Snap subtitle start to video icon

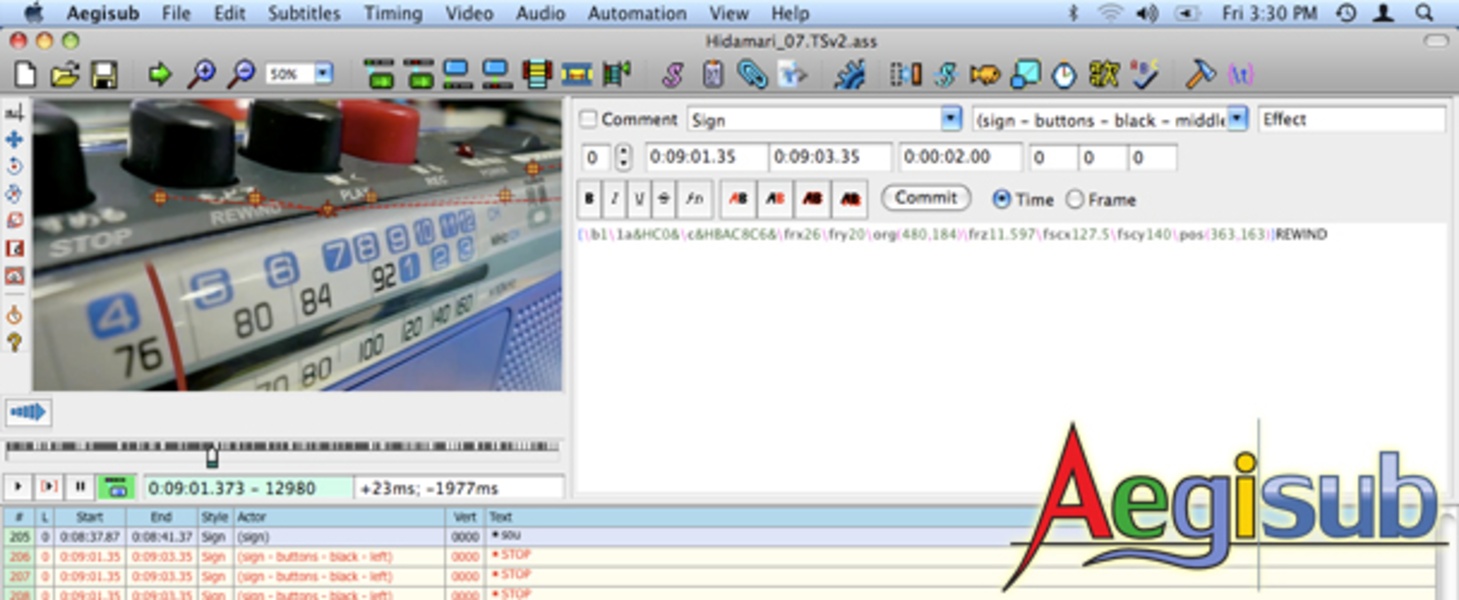pyautogui.click(x=457, y=74)
